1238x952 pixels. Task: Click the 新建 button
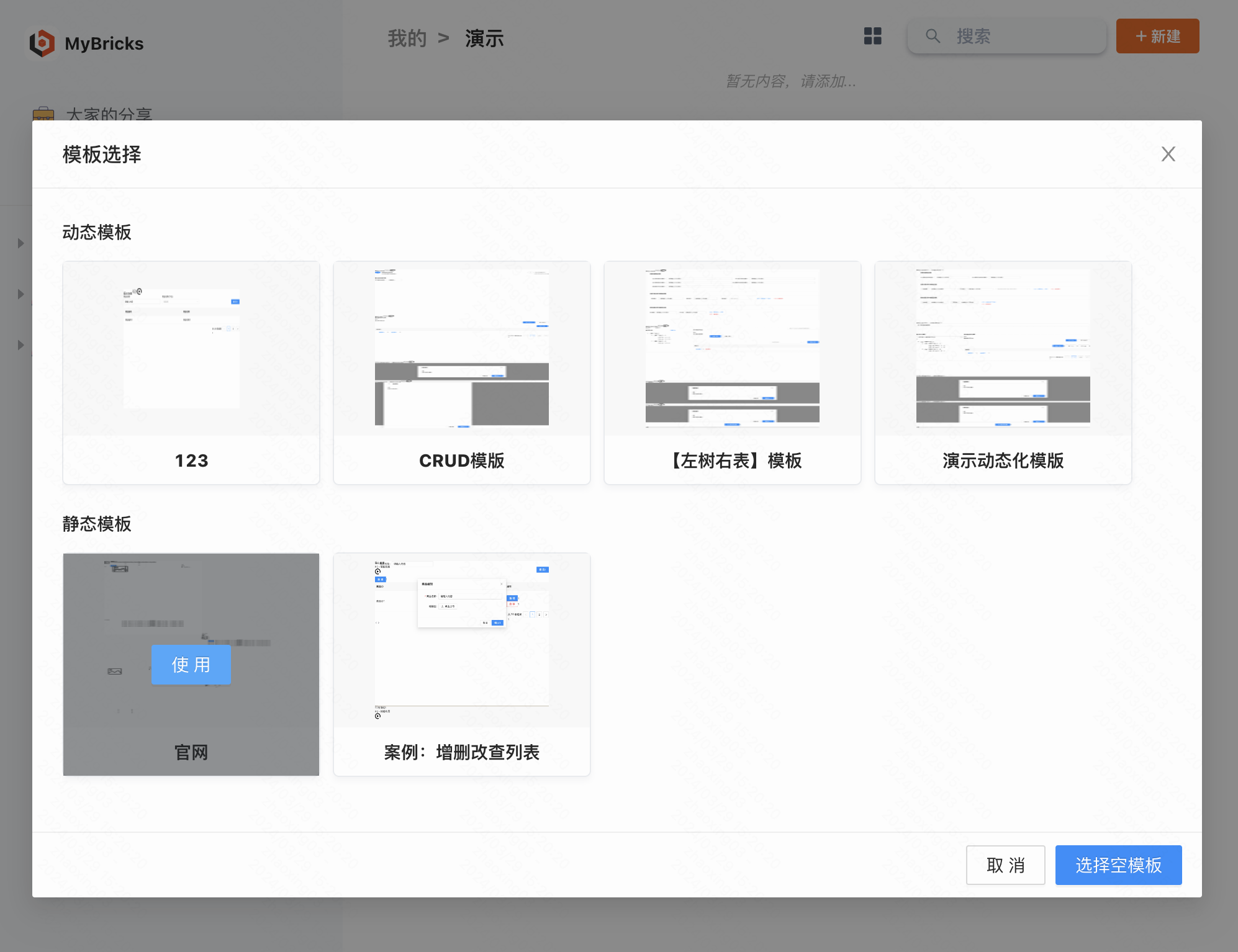pyautogui.click(x=1157, y=36)
